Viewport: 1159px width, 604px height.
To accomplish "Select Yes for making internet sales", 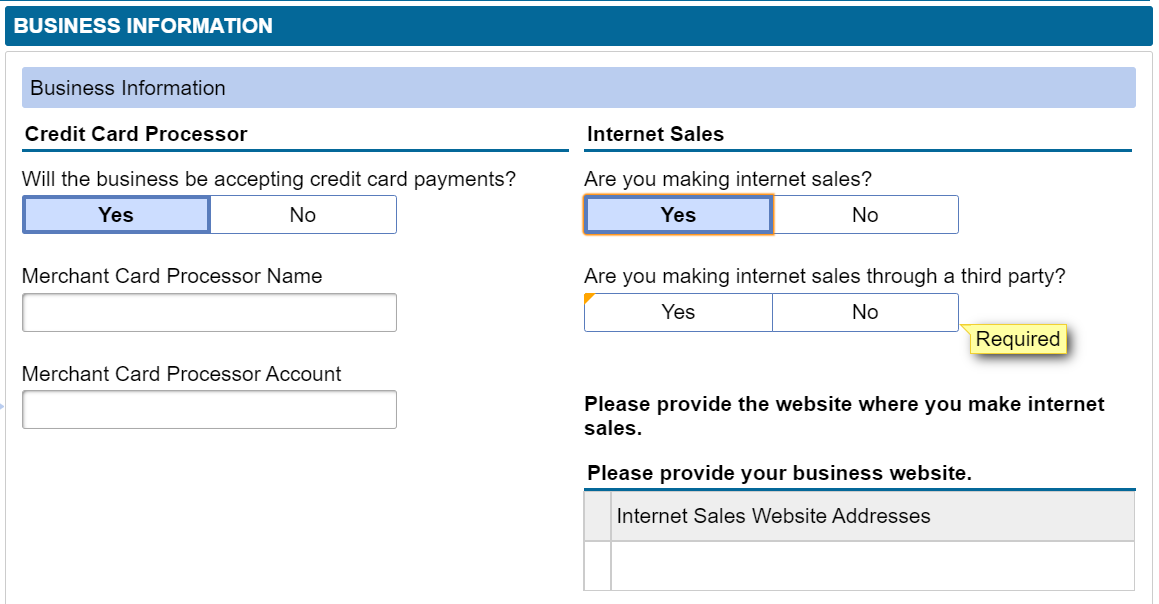I will point(679,214).
